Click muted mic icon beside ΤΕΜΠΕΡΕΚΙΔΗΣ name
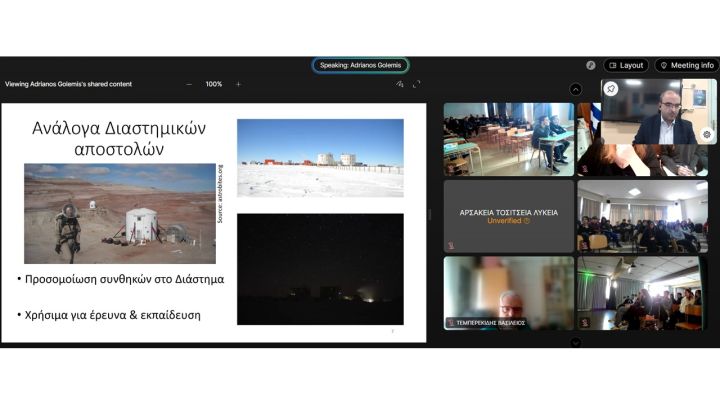 pos(452,323)
